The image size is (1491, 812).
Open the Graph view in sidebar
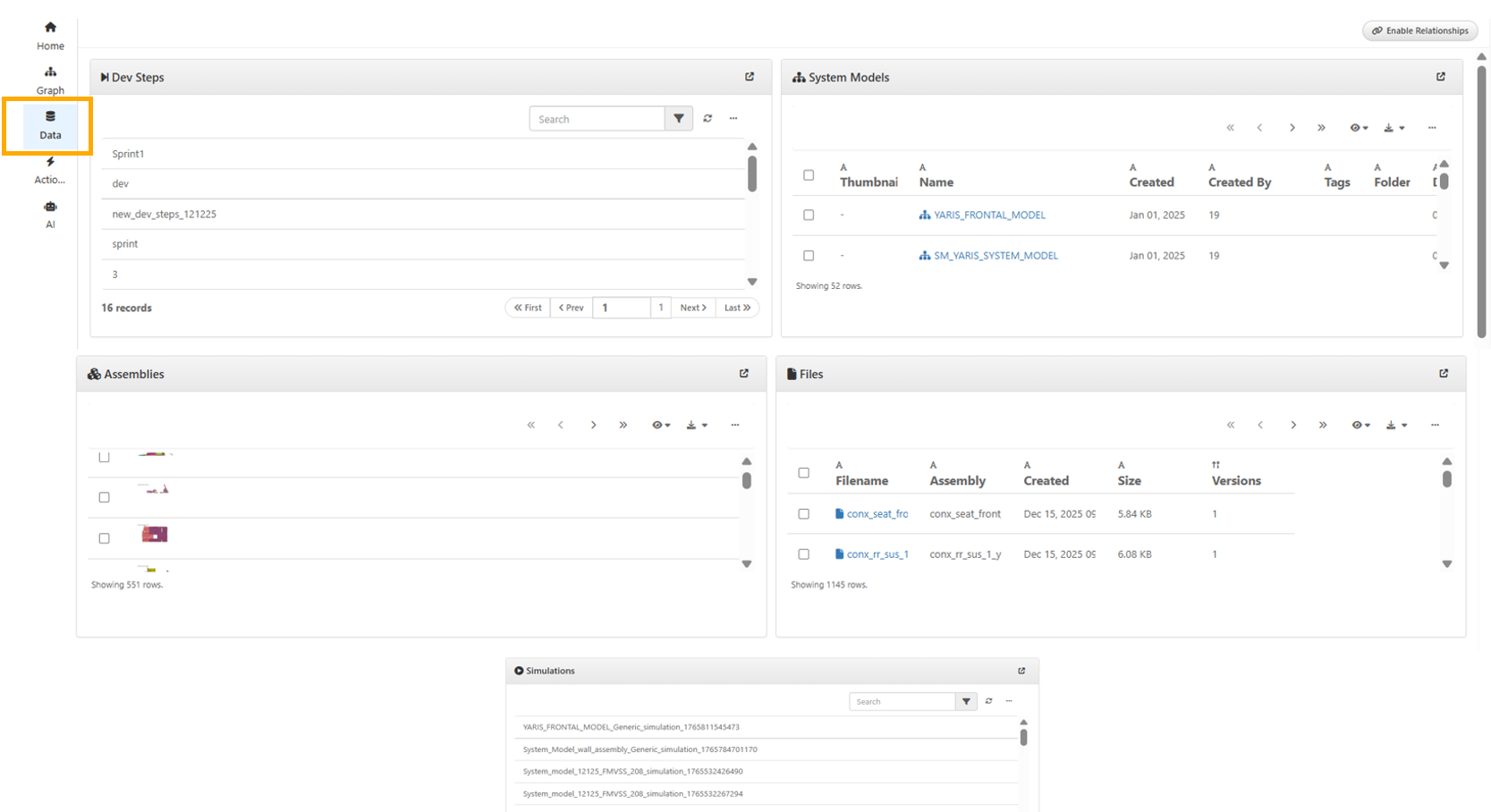point(50,80)
